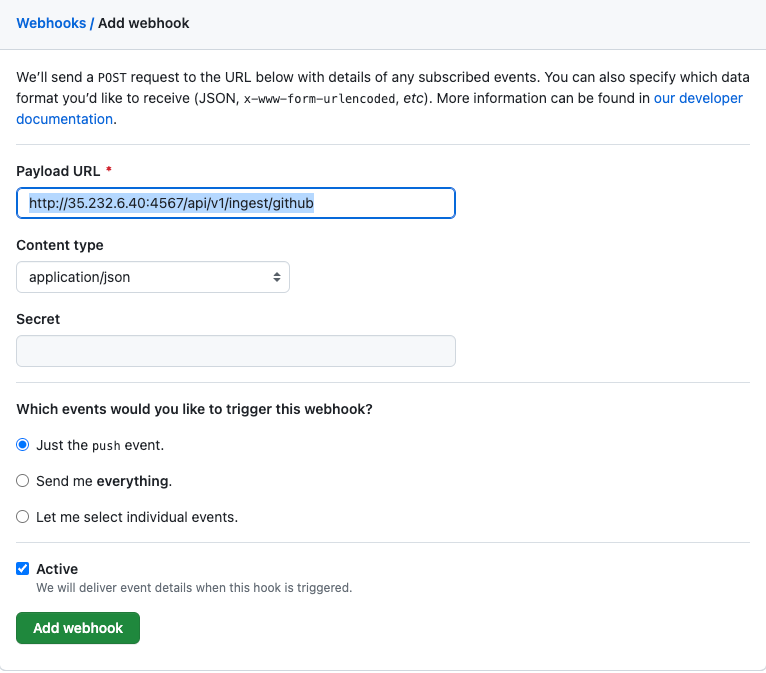Open the Content type dropdown

click(153, 277)
